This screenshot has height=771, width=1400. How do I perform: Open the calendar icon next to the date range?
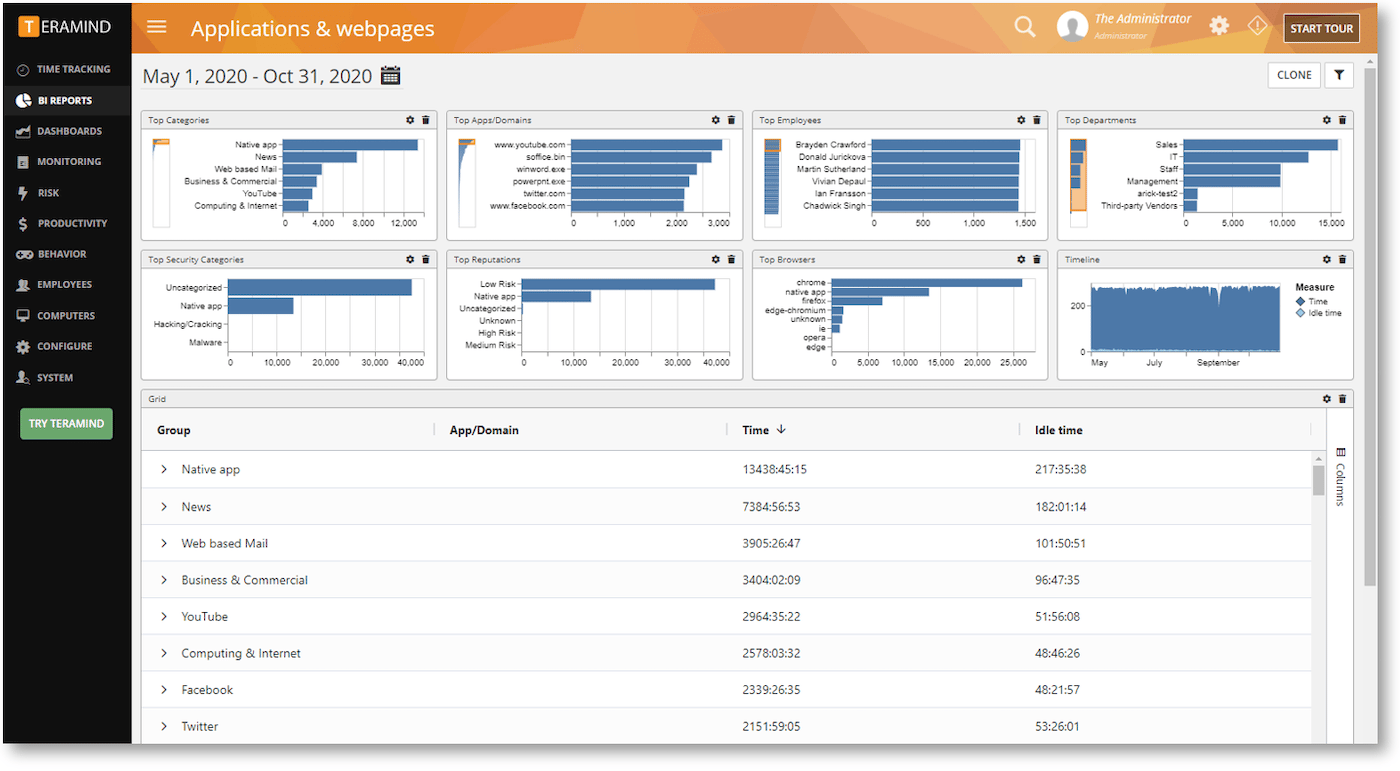tap(390, 74)
